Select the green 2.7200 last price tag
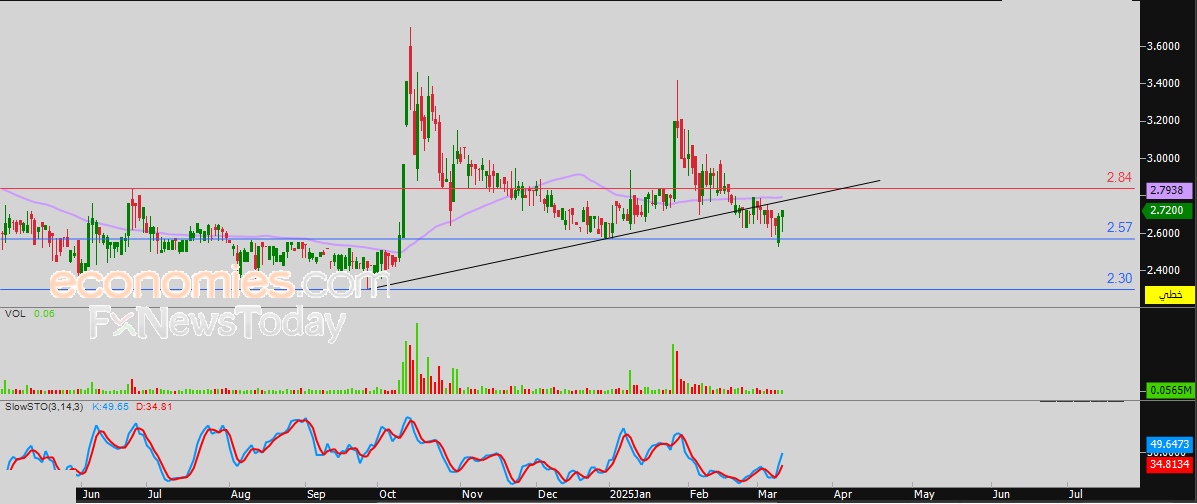 (1167, 210)
